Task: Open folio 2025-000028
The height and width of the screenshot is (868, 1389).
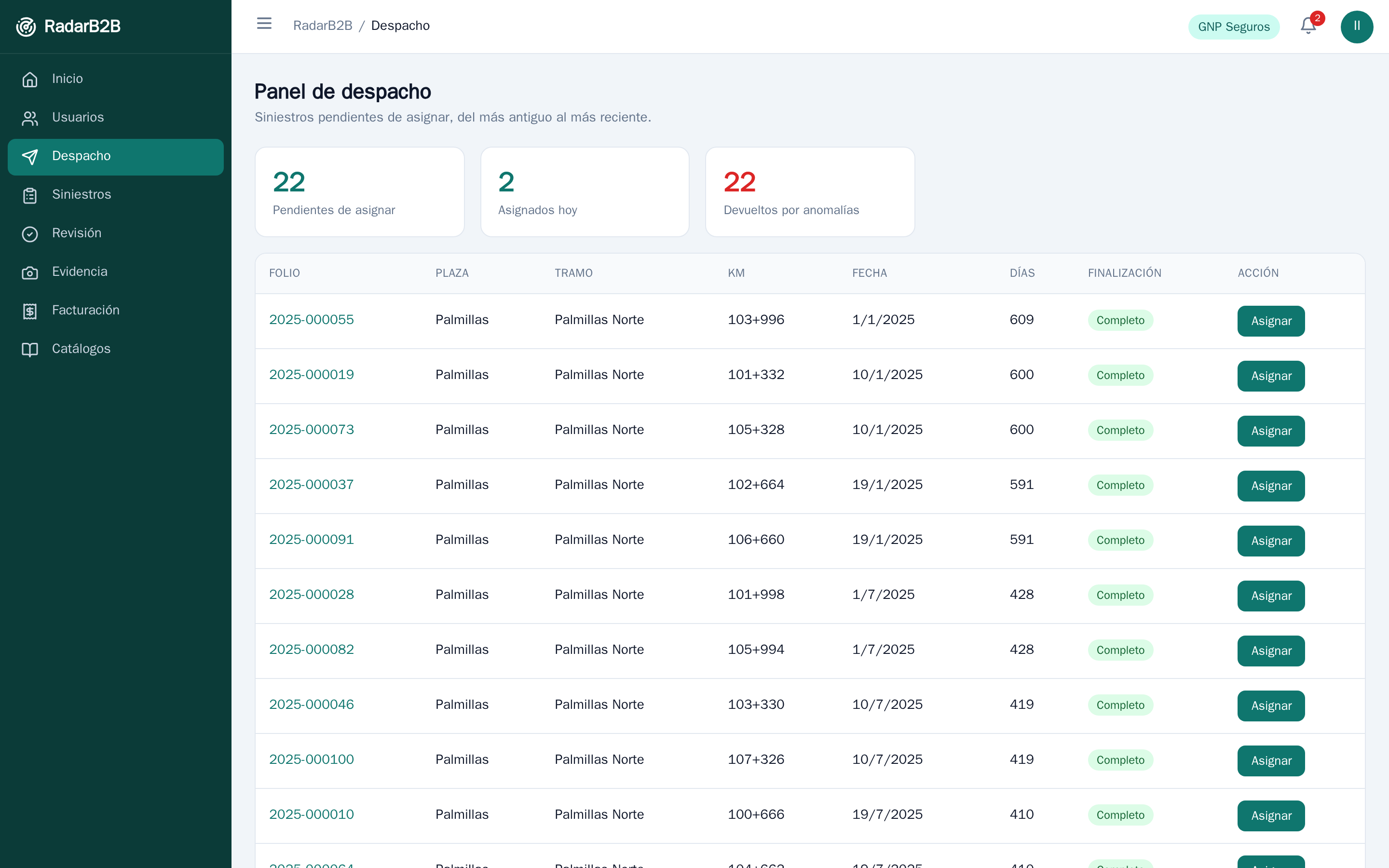Action: point(311,595)
